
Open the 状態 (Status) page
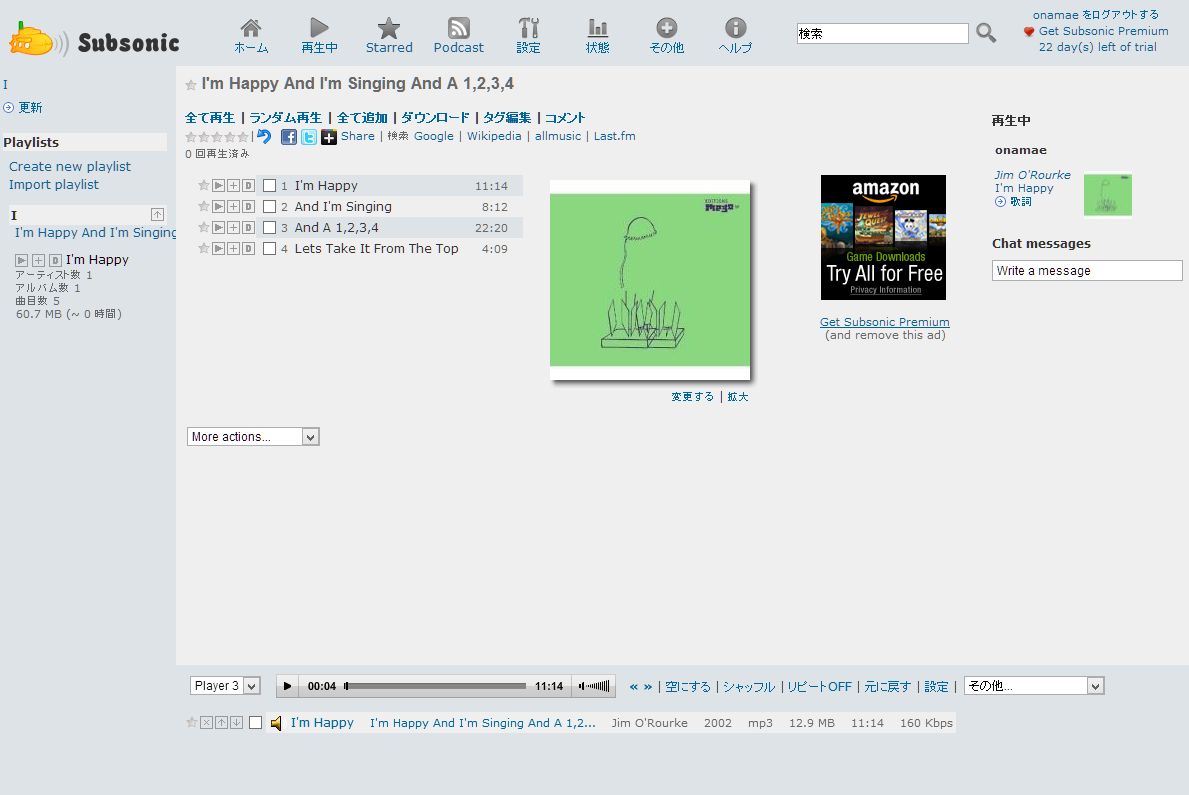(598, 36)
